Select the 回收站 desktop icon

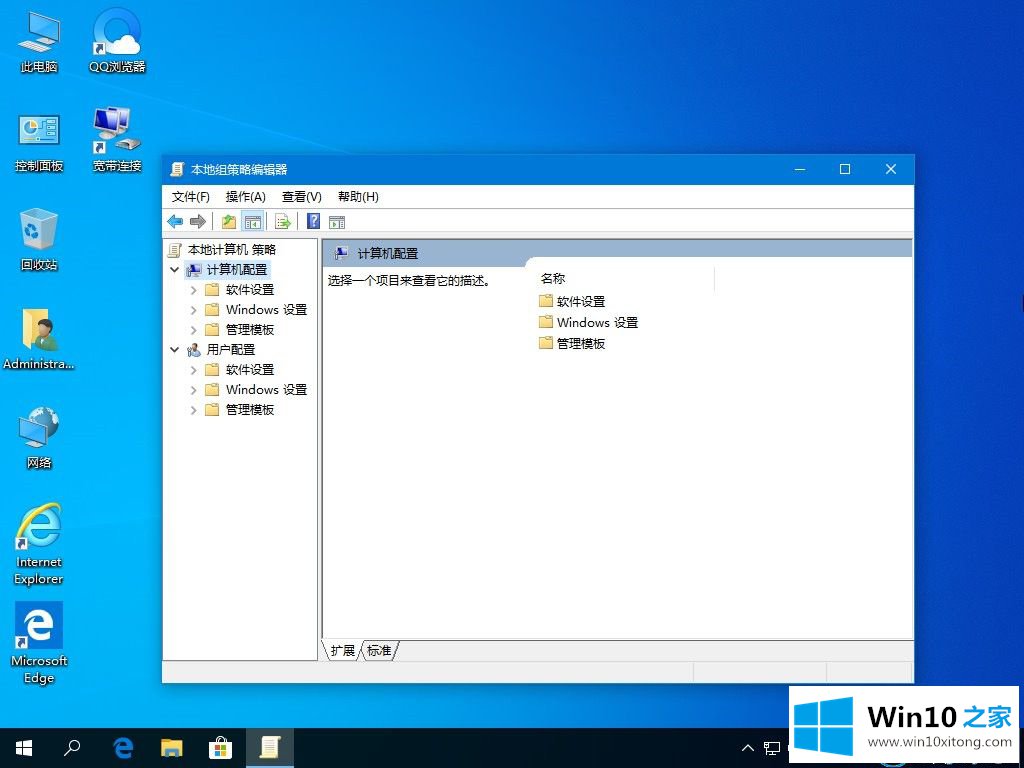pos(39,240)
